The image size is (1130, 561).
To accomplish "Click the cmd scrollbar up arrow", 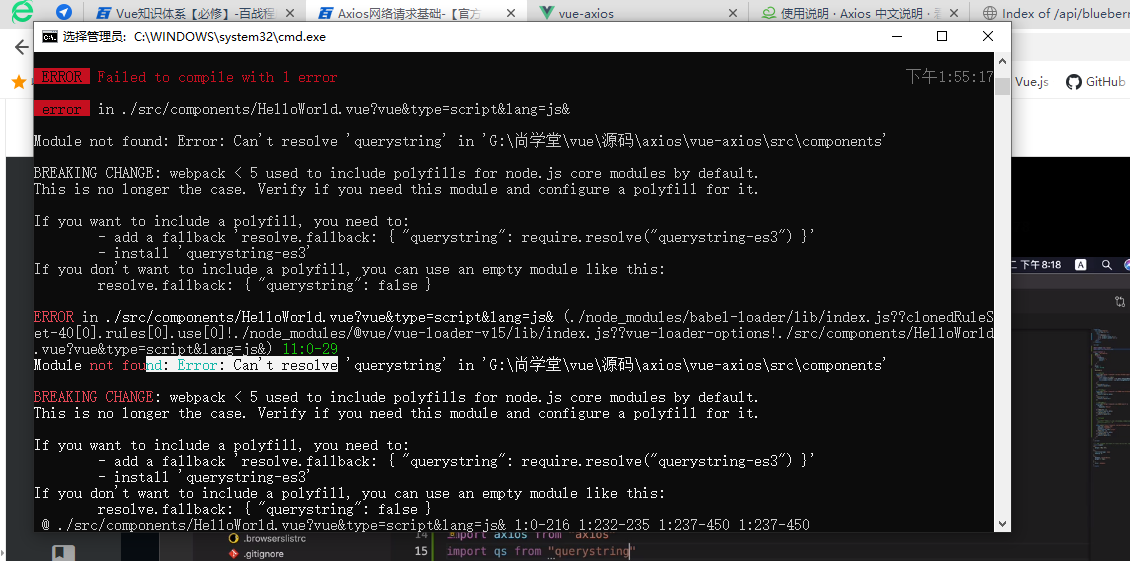I will pos(1002,60).
